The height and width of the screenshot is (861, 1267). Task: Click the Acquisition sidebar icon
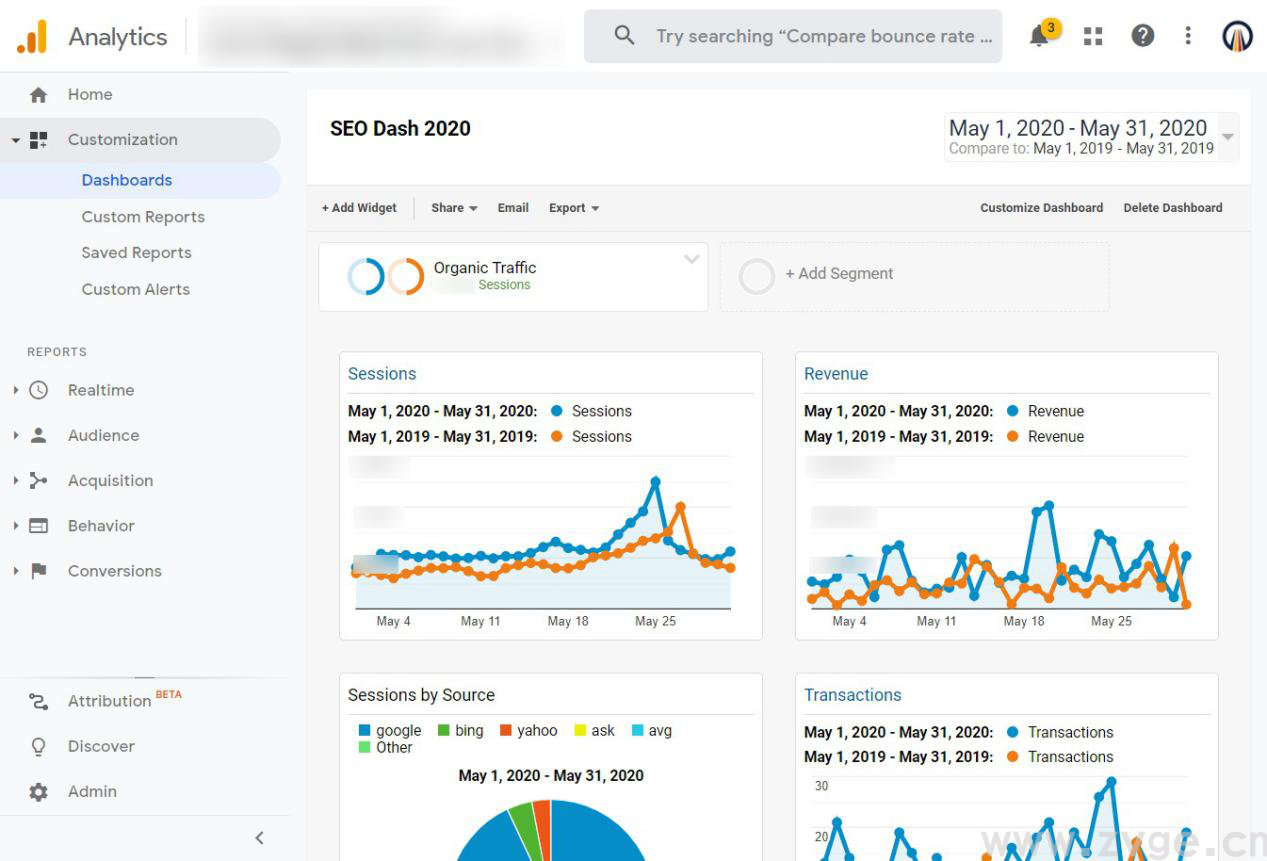tap(38, 480)
